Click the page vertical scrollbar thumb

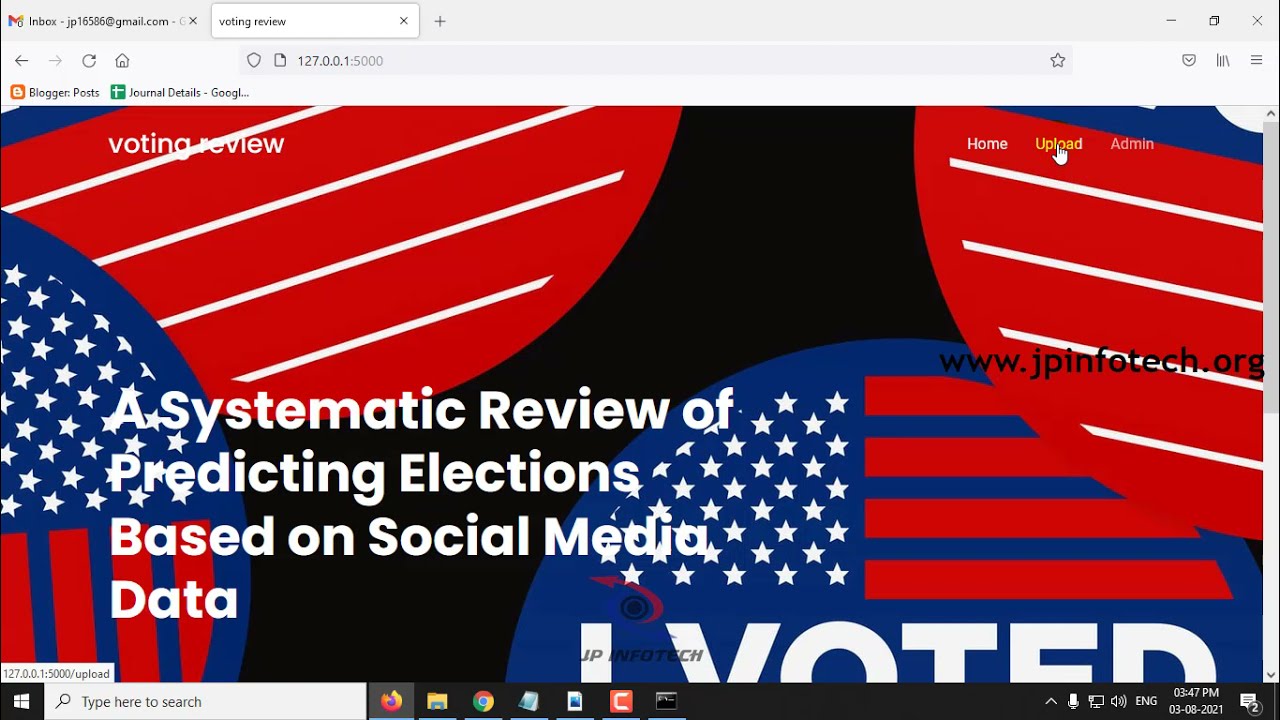pyautogui.click(x=1271, y=268)
